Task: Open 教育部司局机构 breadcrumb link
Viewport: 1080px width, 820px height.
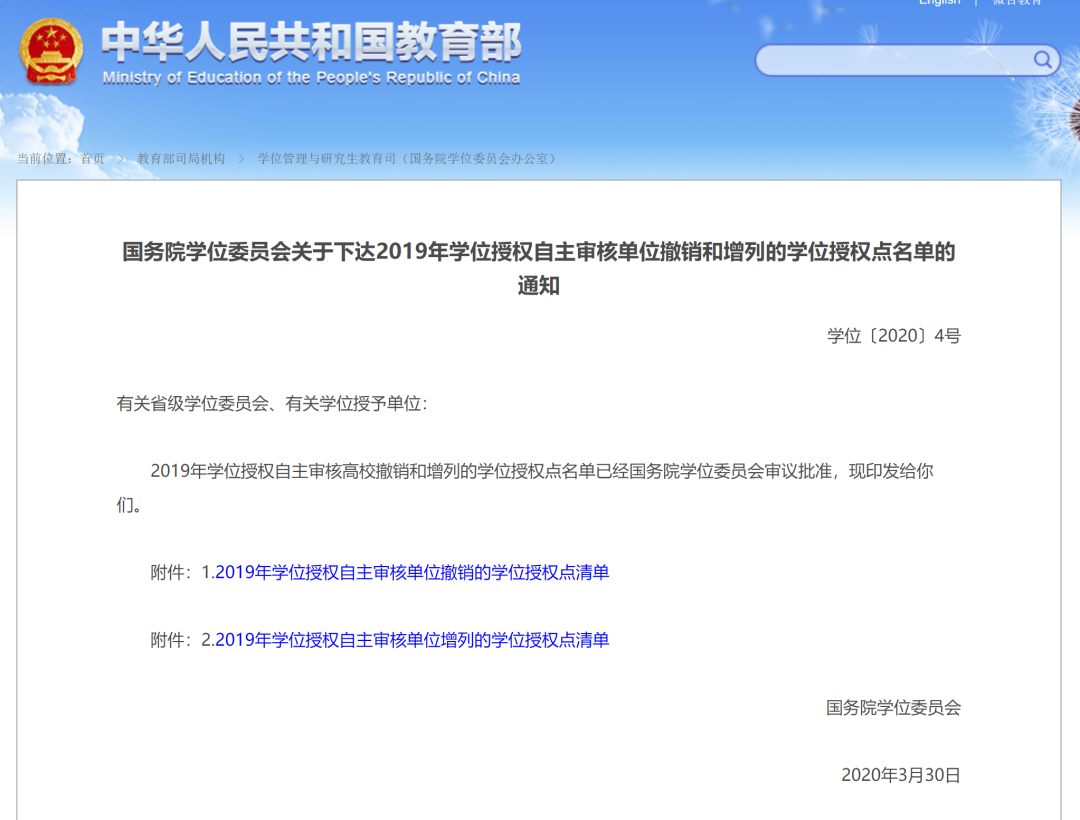Action: click(181, 159)
